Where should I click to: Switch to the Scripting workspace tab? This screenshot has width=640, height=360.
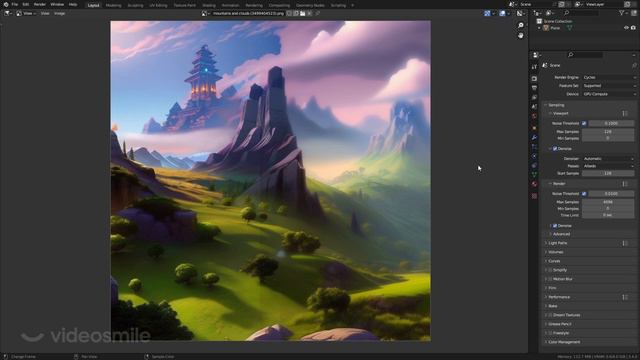click(x=338, y=5)
